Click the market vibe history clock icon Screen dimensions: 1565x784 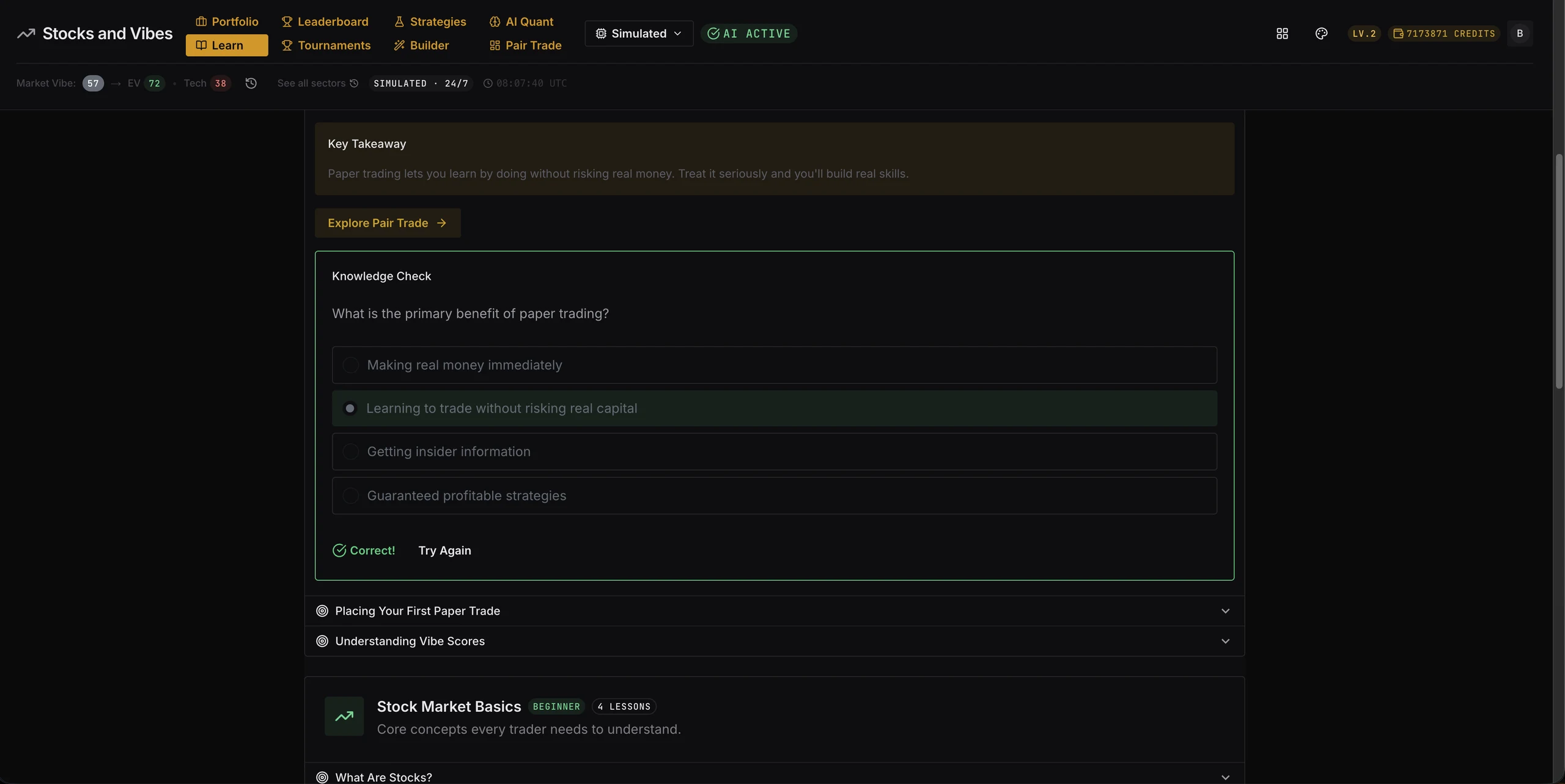coord(251,83)
